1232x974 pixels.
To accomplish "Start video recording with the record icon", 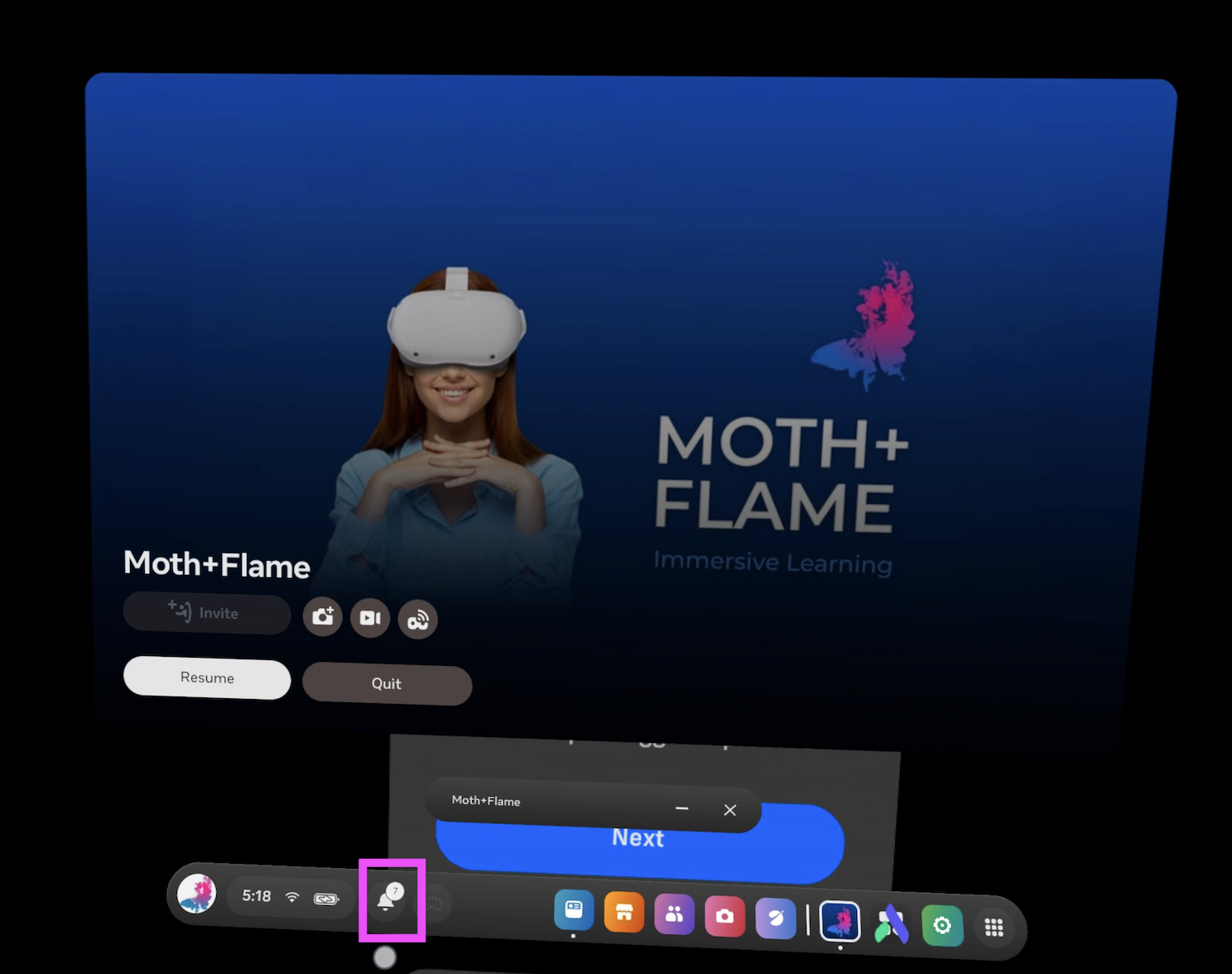I will click(x=370, y=618).
